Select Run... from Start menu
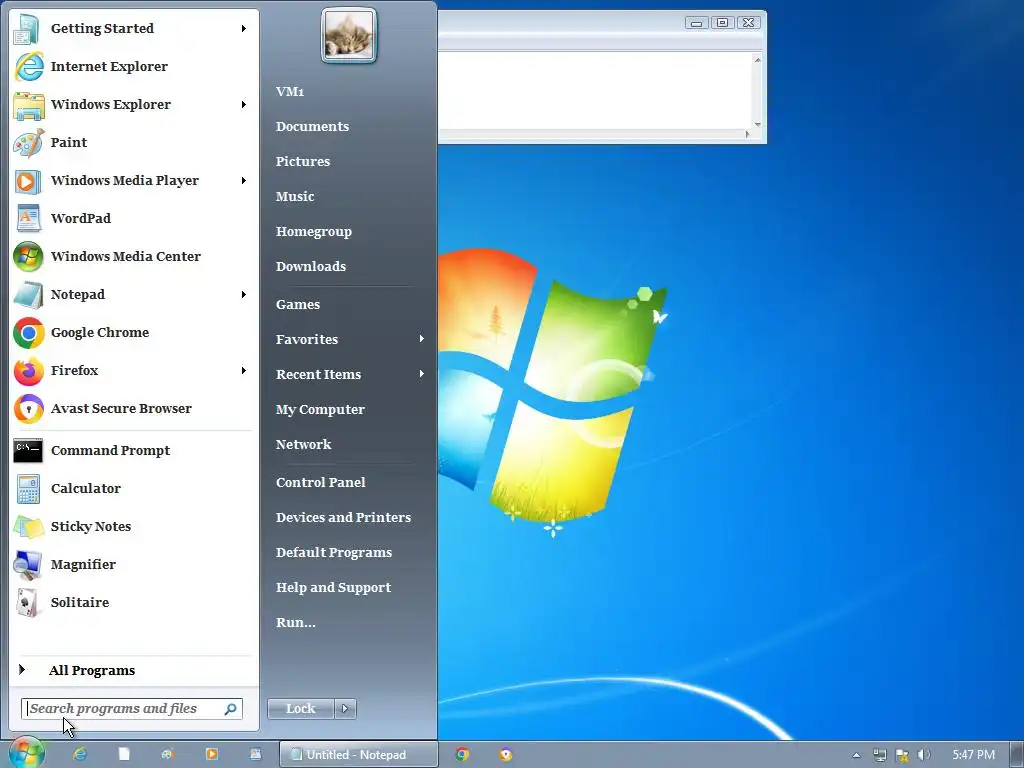 295,622
